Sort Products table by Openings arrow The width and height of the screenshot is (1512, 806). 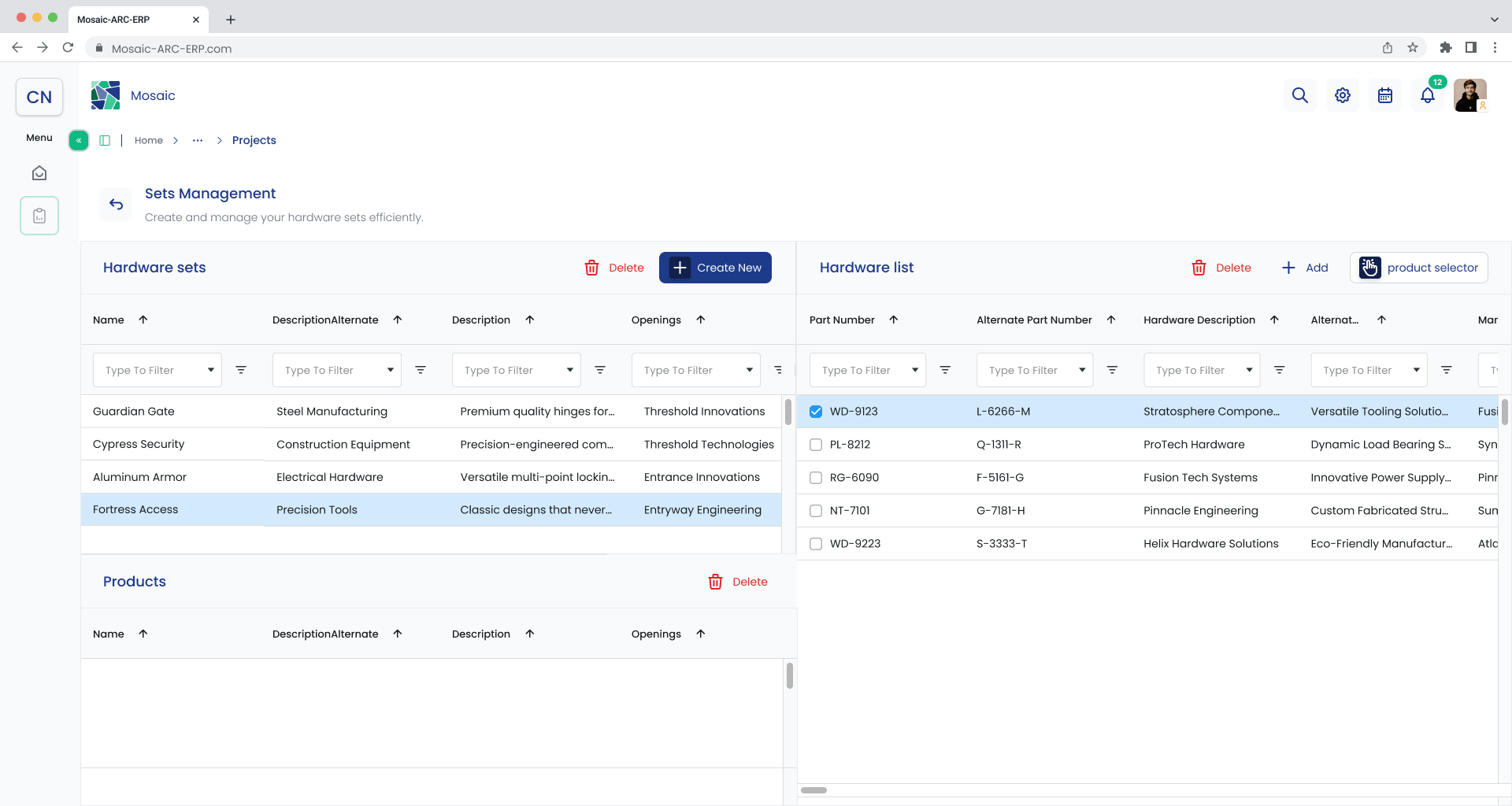tap(701, 634)
